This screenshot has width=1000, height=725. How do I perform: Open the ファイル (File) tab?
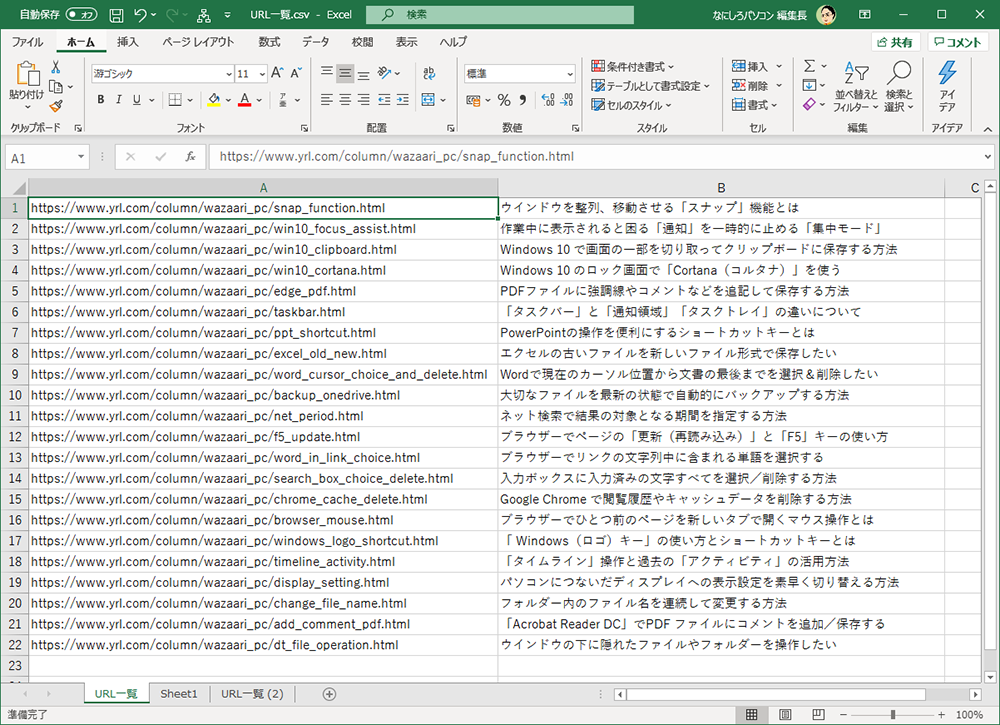point(27,42)
